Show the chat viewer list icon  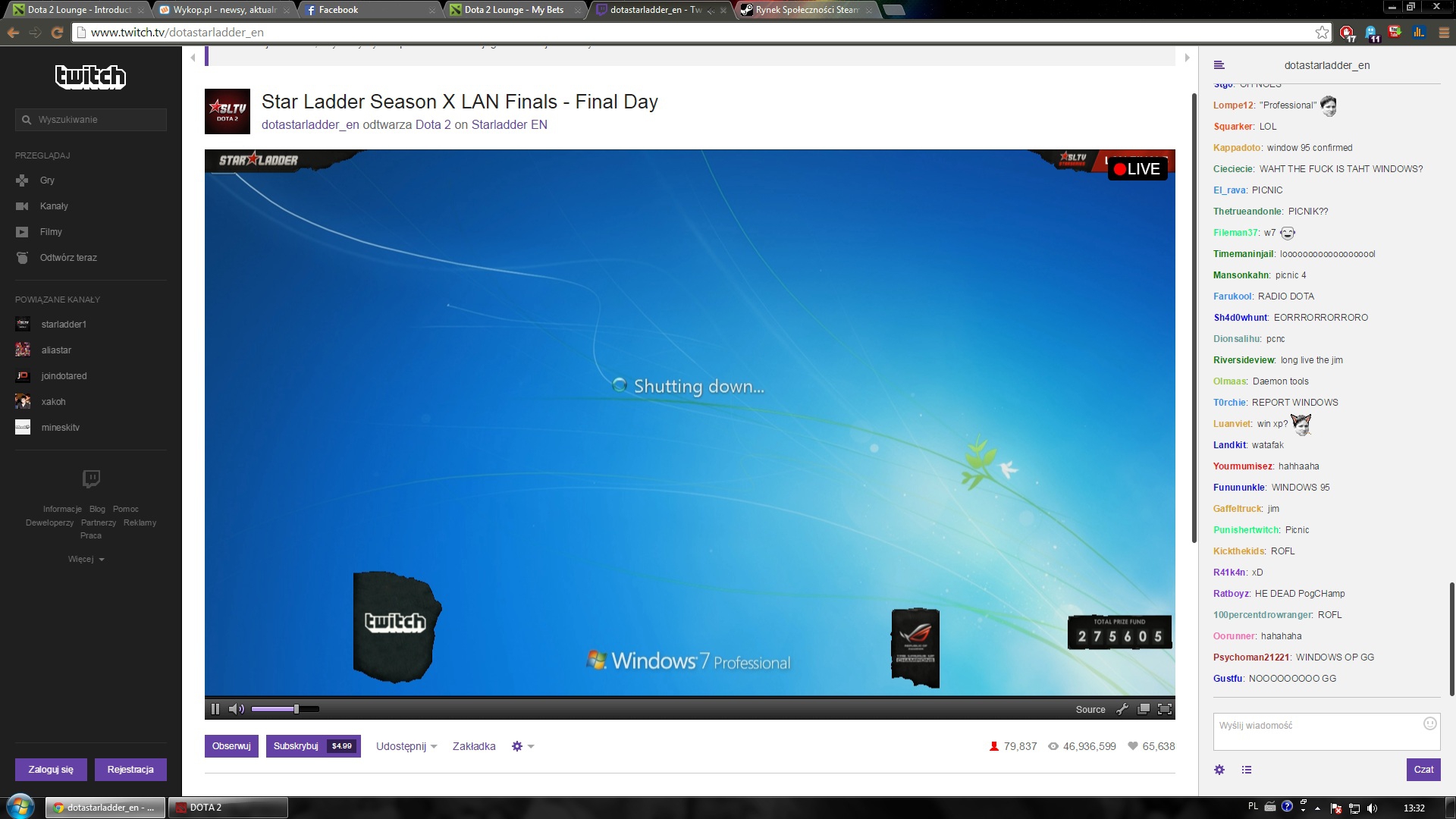point(1247,770)
